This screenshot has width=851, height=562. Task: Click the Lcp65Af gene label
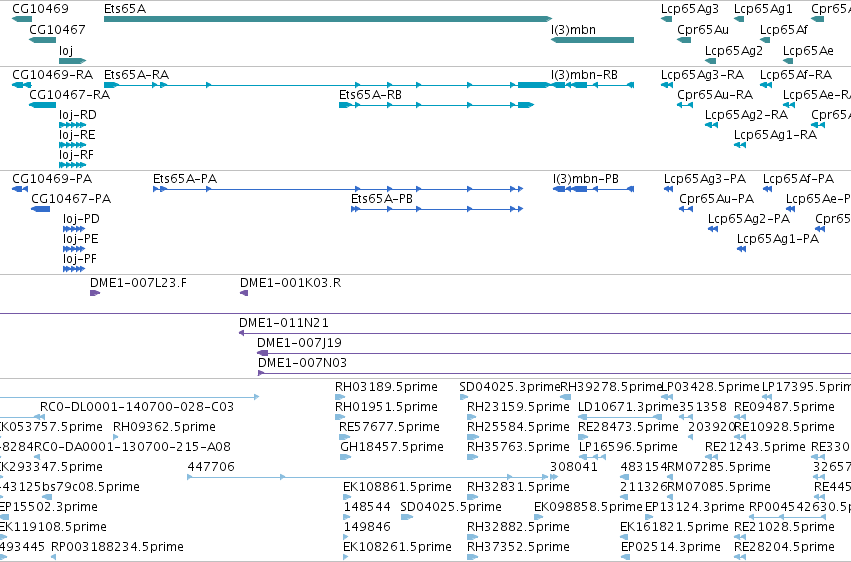click(783, 29)
